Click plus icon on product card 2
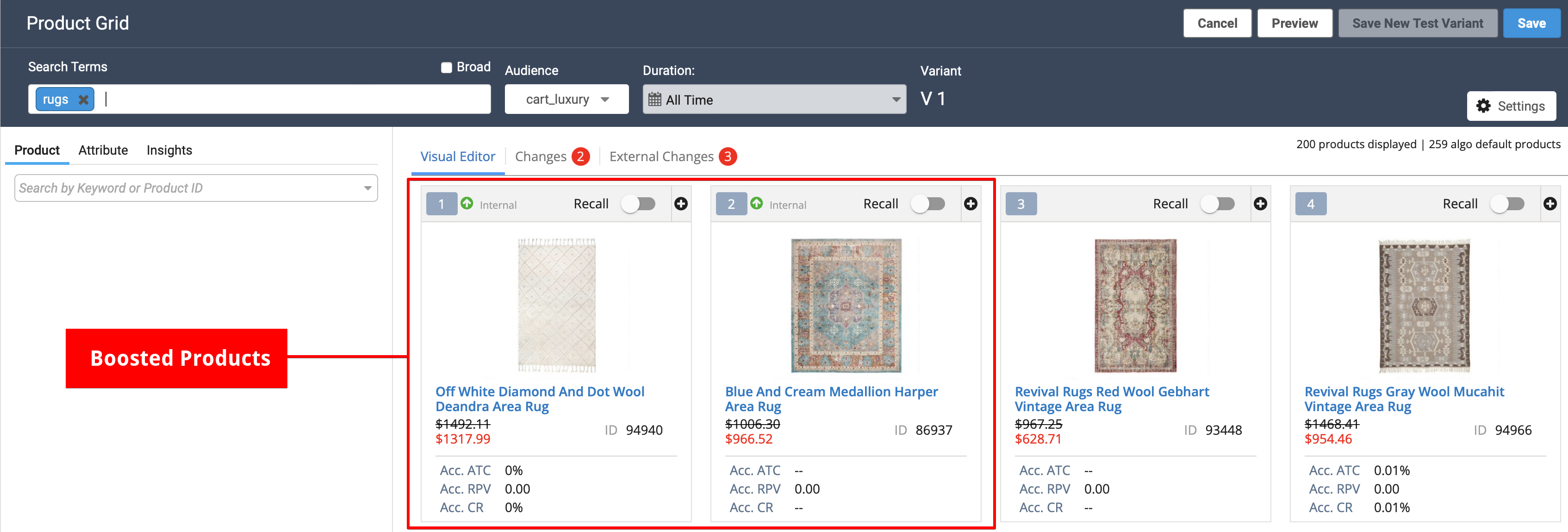The image size is (1568, 532). [x=970, y=204]
